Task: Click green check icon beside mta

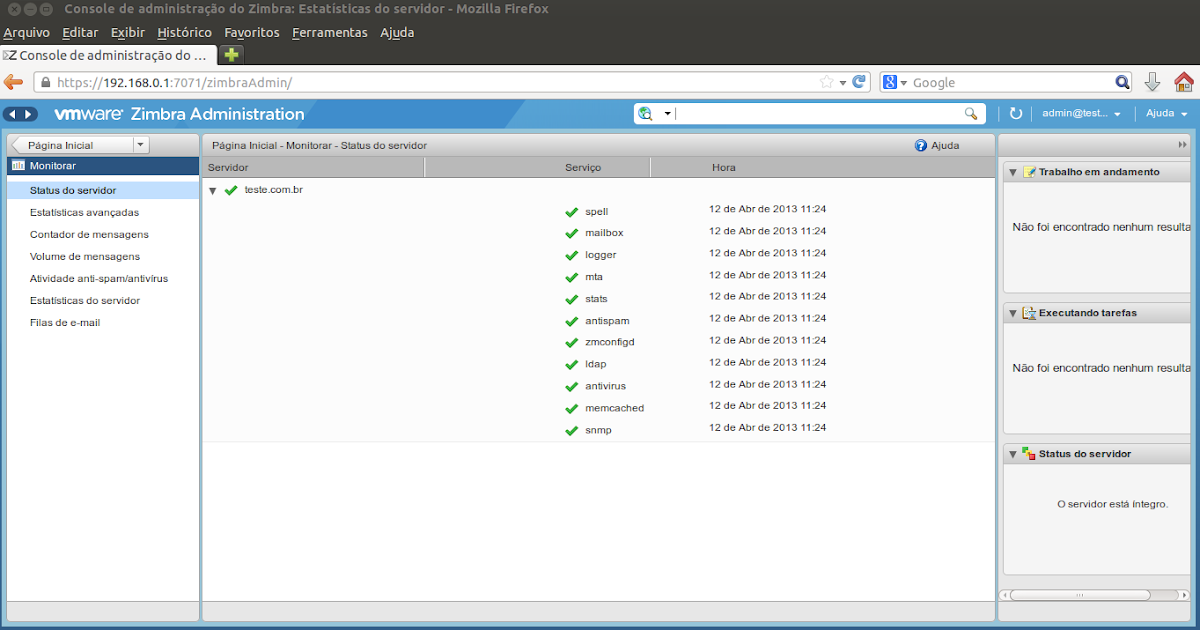Action: [x=571, y=278]
